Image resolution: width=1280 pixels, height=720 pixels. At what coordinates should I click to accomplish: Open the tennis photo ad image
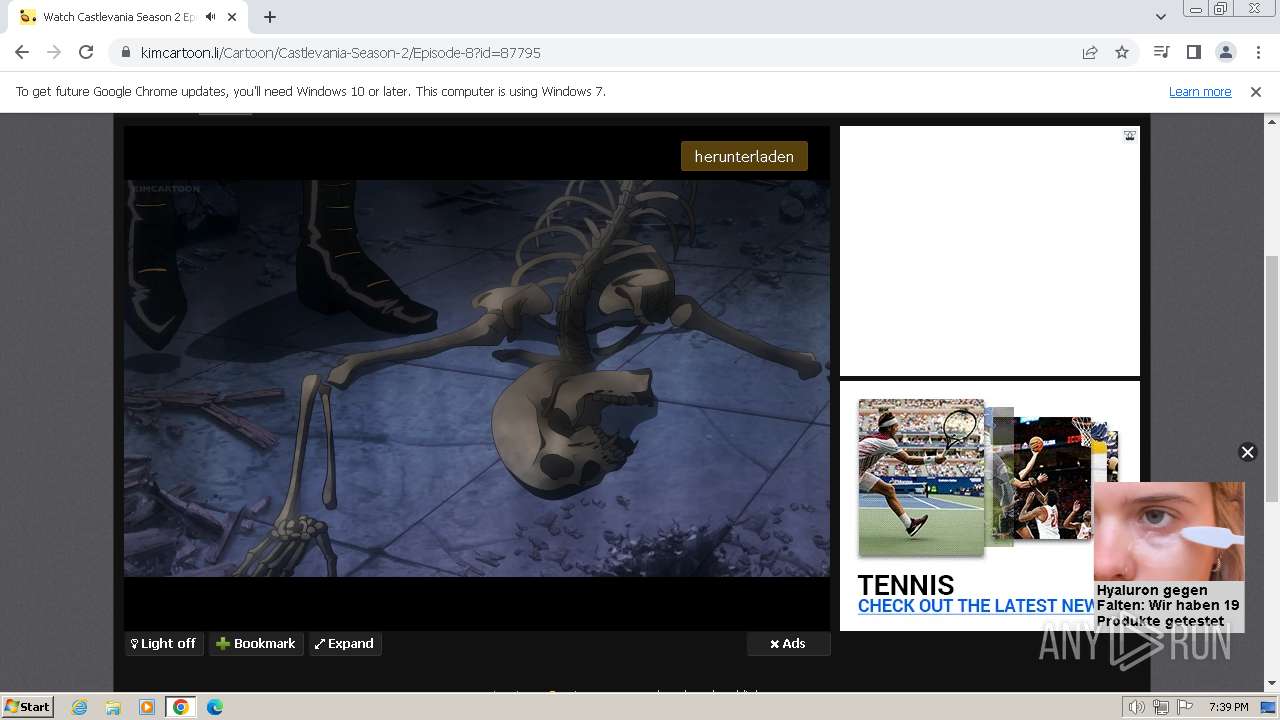(921, 478)
